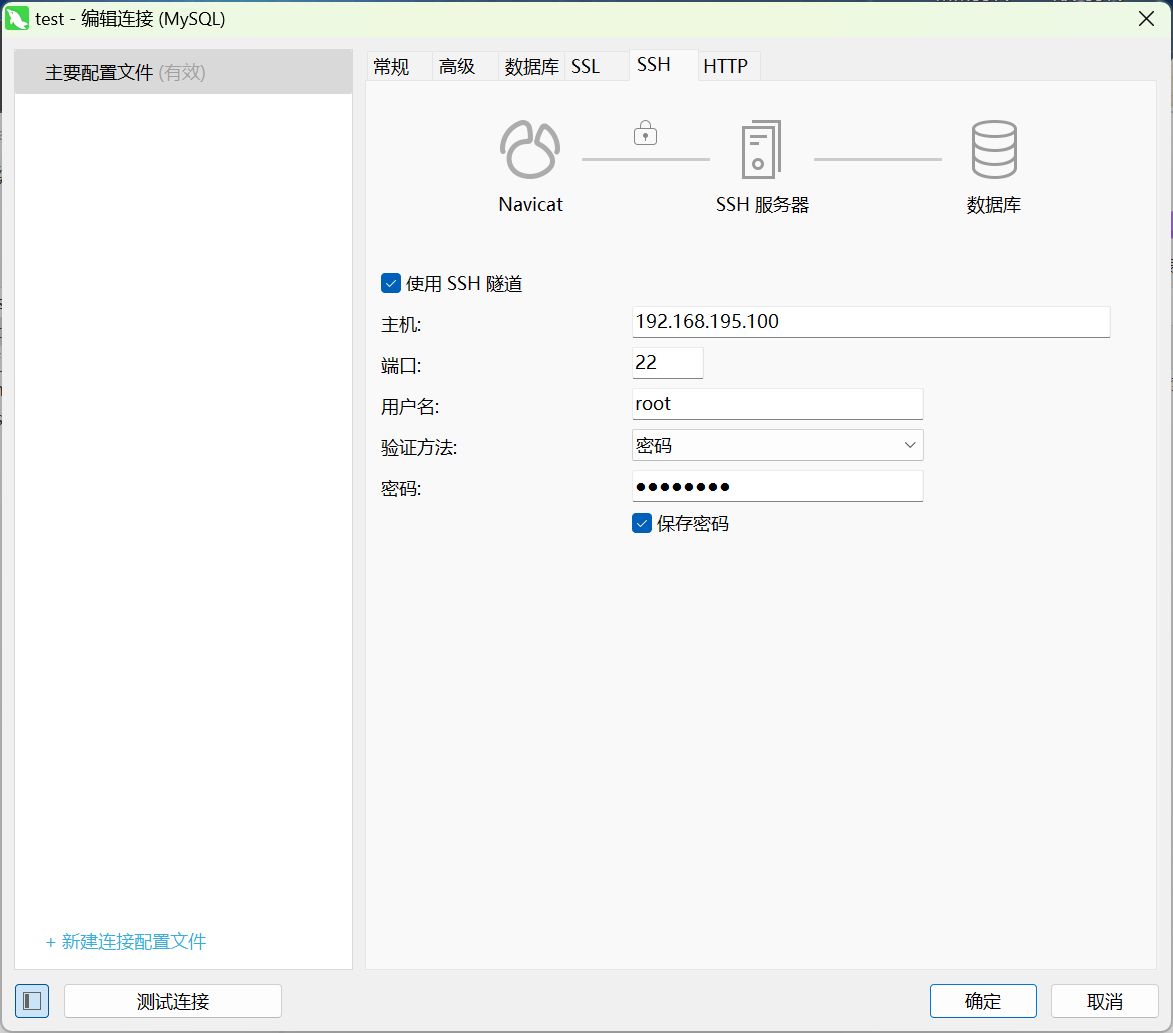Viewport: 1173px width, 1033px height.
Task: Focus the 用户名 field containing root
Action: (777, 404)
